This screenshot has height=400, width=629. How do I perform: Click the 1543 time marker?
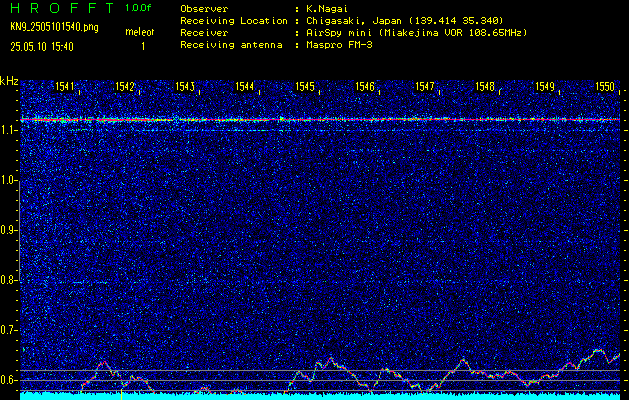tap(185, 86)
